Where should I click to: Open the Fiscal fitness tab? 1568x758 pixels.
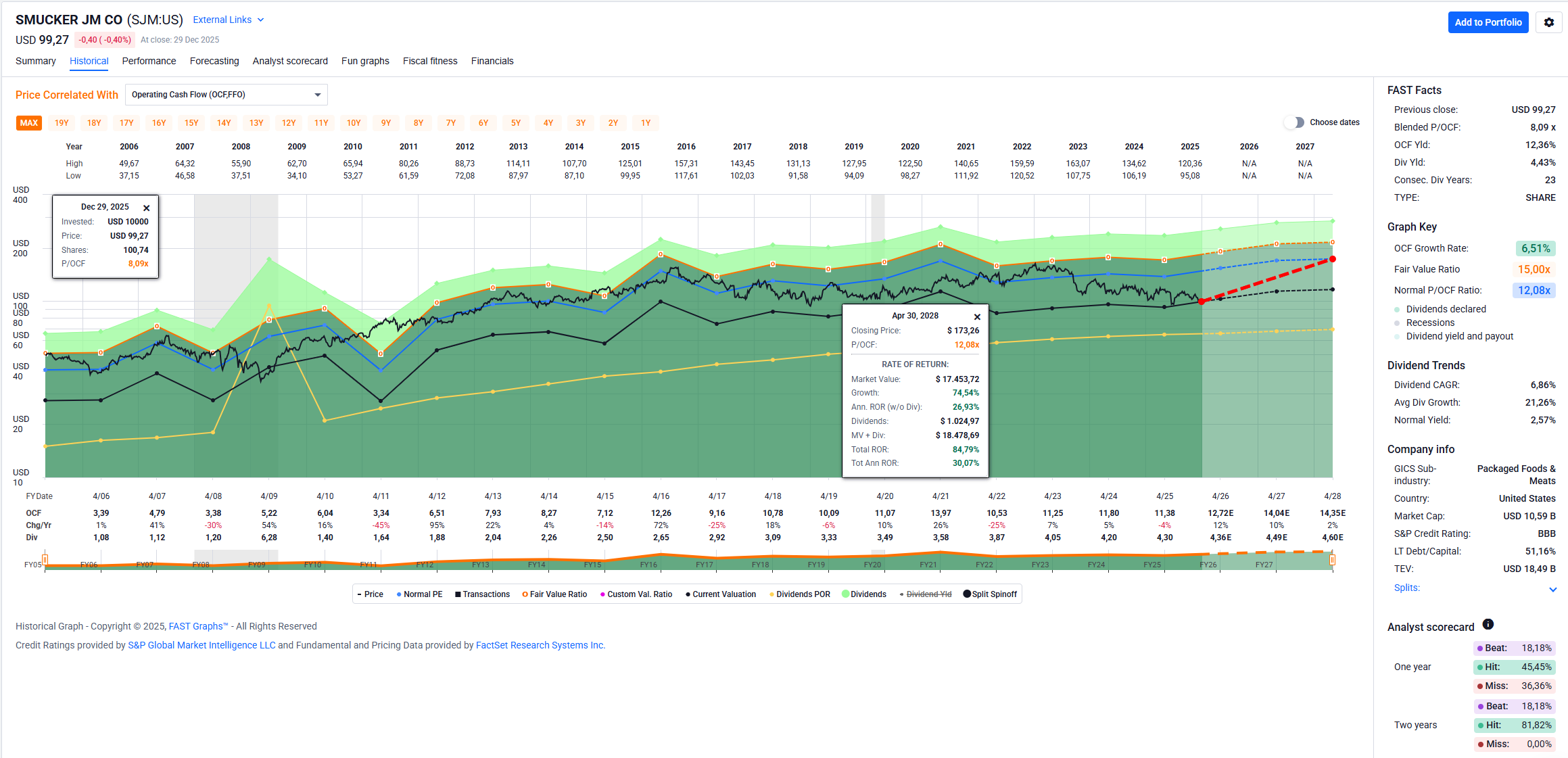[x=430, y=61]
